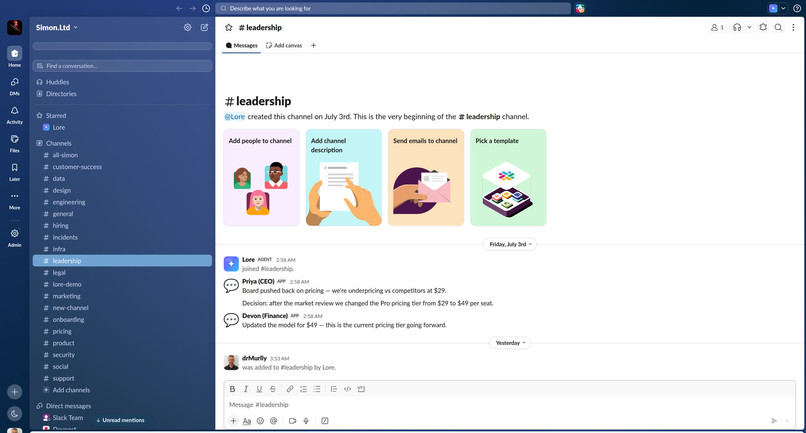This screenshot has height=433, width=806.
Task: Toggle bulleted list formatting
Action: click(317, 389)
